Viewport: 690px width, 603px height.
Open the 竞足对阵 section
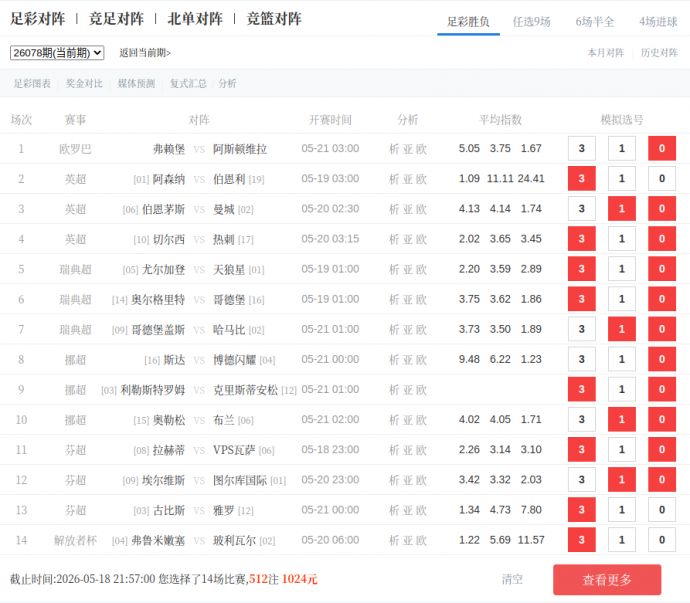point(116,19)
